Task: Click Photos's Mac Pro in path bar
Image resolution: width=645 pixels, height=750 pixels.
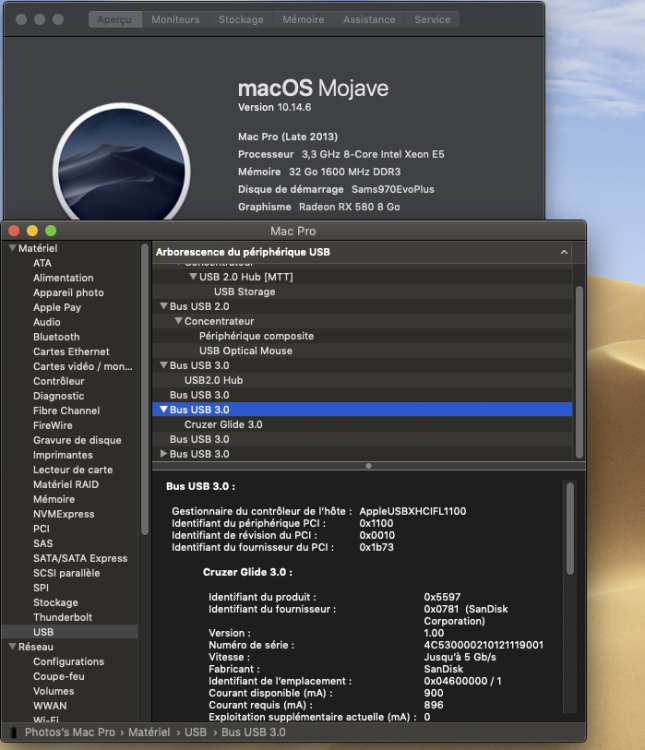Action: pyautogui.click(x=70, y=732)
